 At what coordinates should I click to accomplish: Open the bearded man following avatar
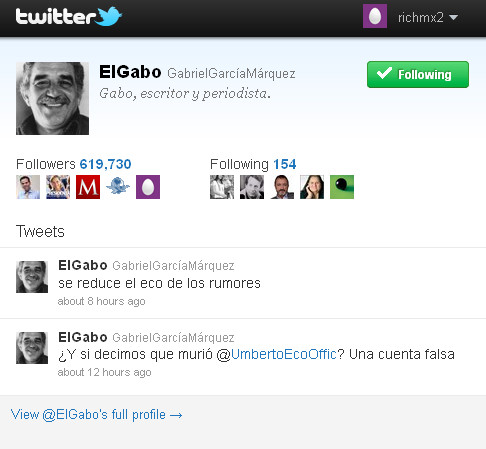(282, 187)
